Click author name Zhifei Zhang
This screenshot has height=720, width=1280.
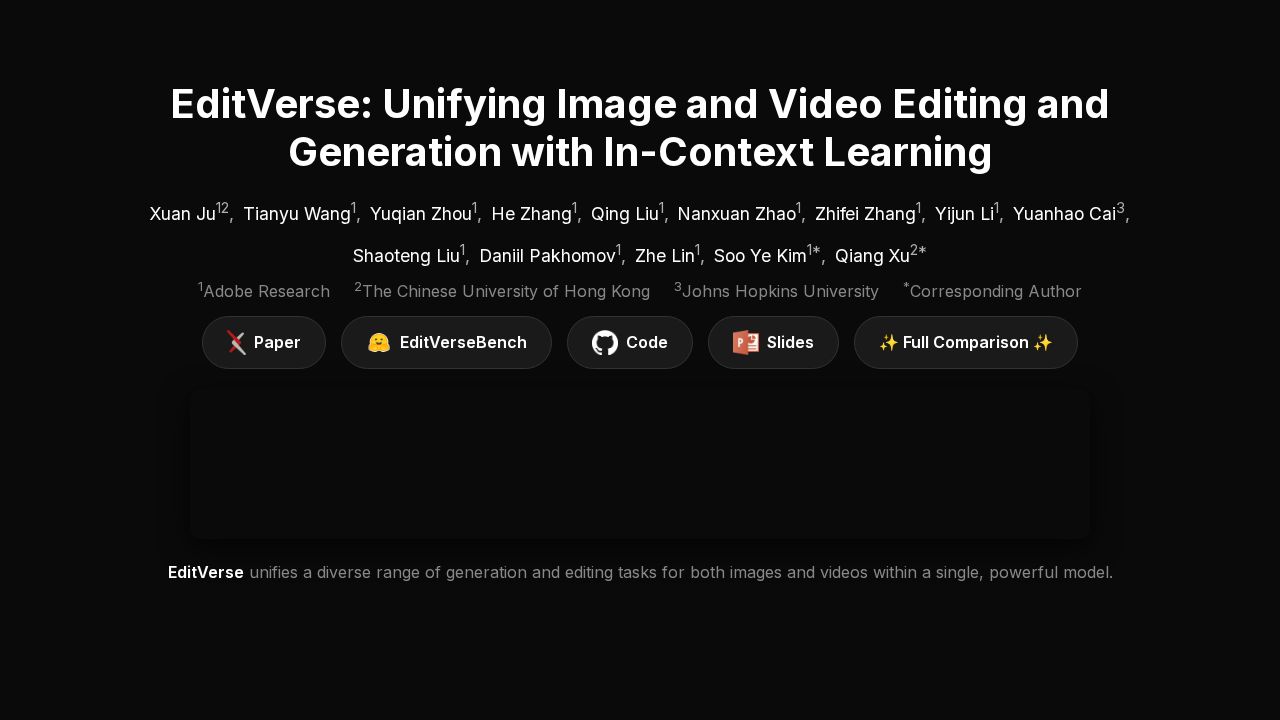[865, 214]
